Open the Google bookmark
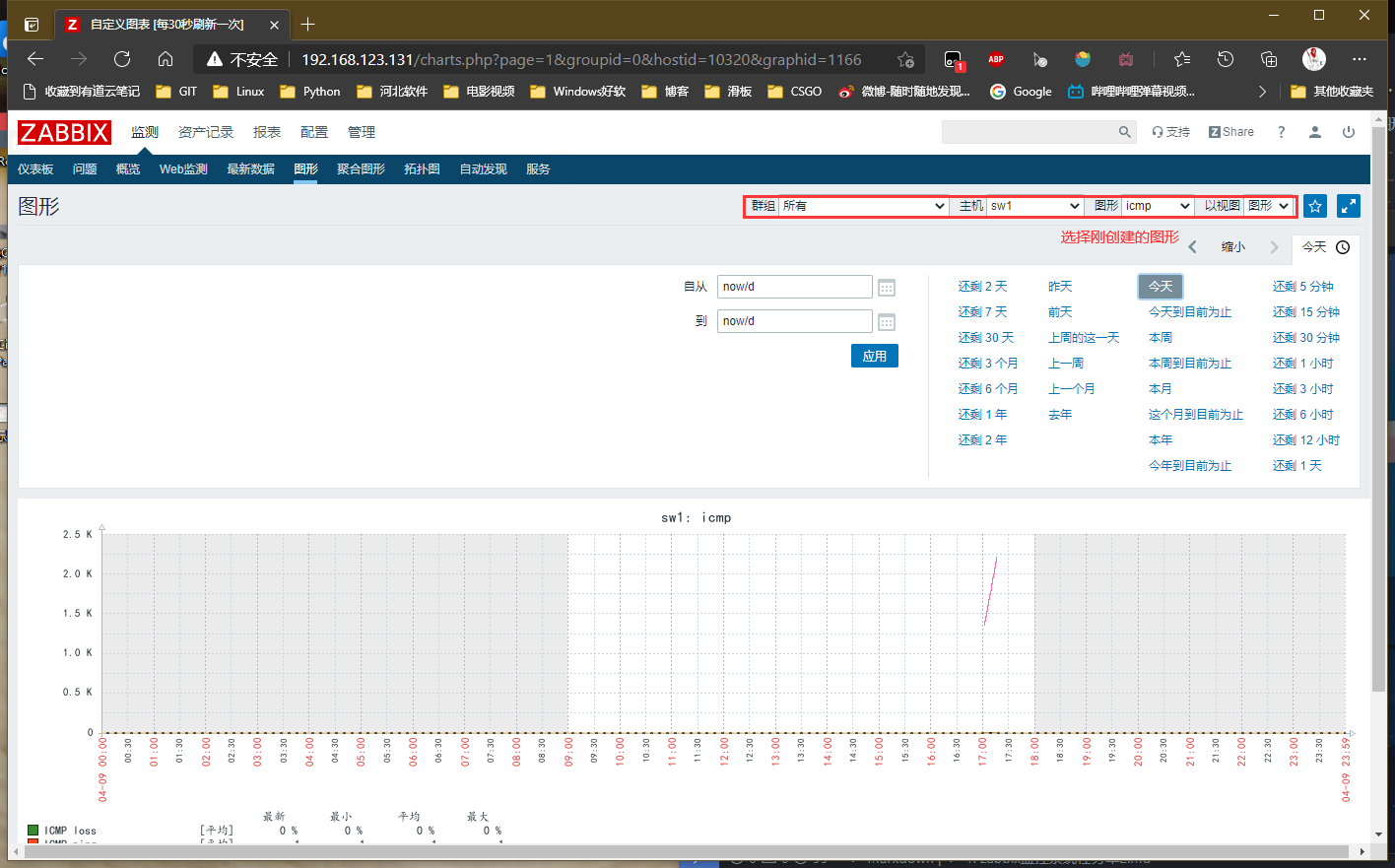Screen dimensions: 1395x868 (1021, 92)
